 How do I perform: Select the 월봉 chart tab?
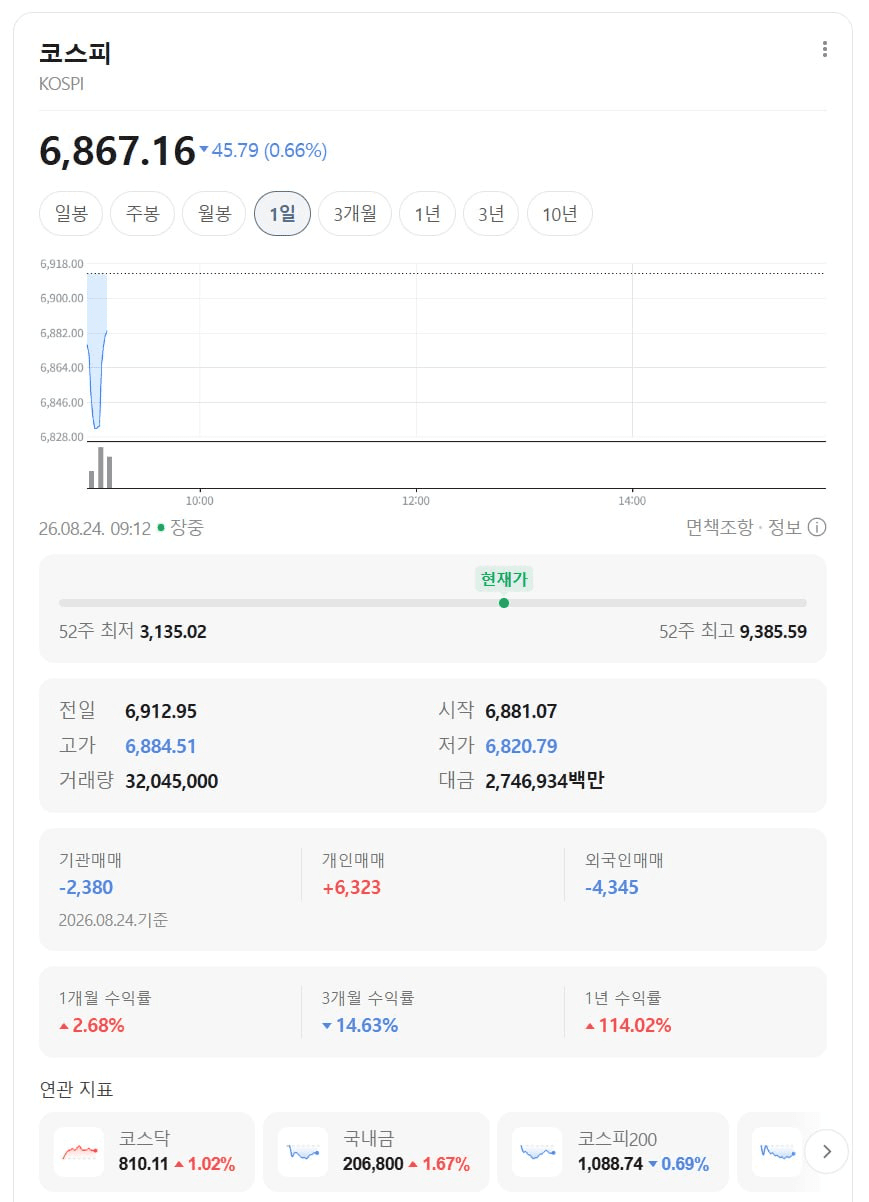click(x=214, y=214)
